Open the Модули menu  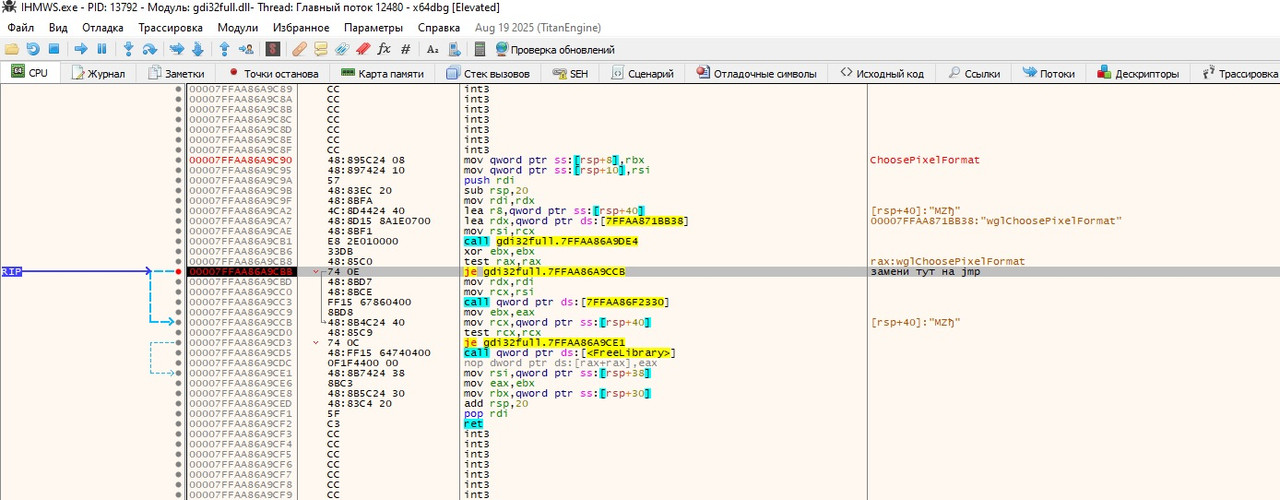click(237, 28)
